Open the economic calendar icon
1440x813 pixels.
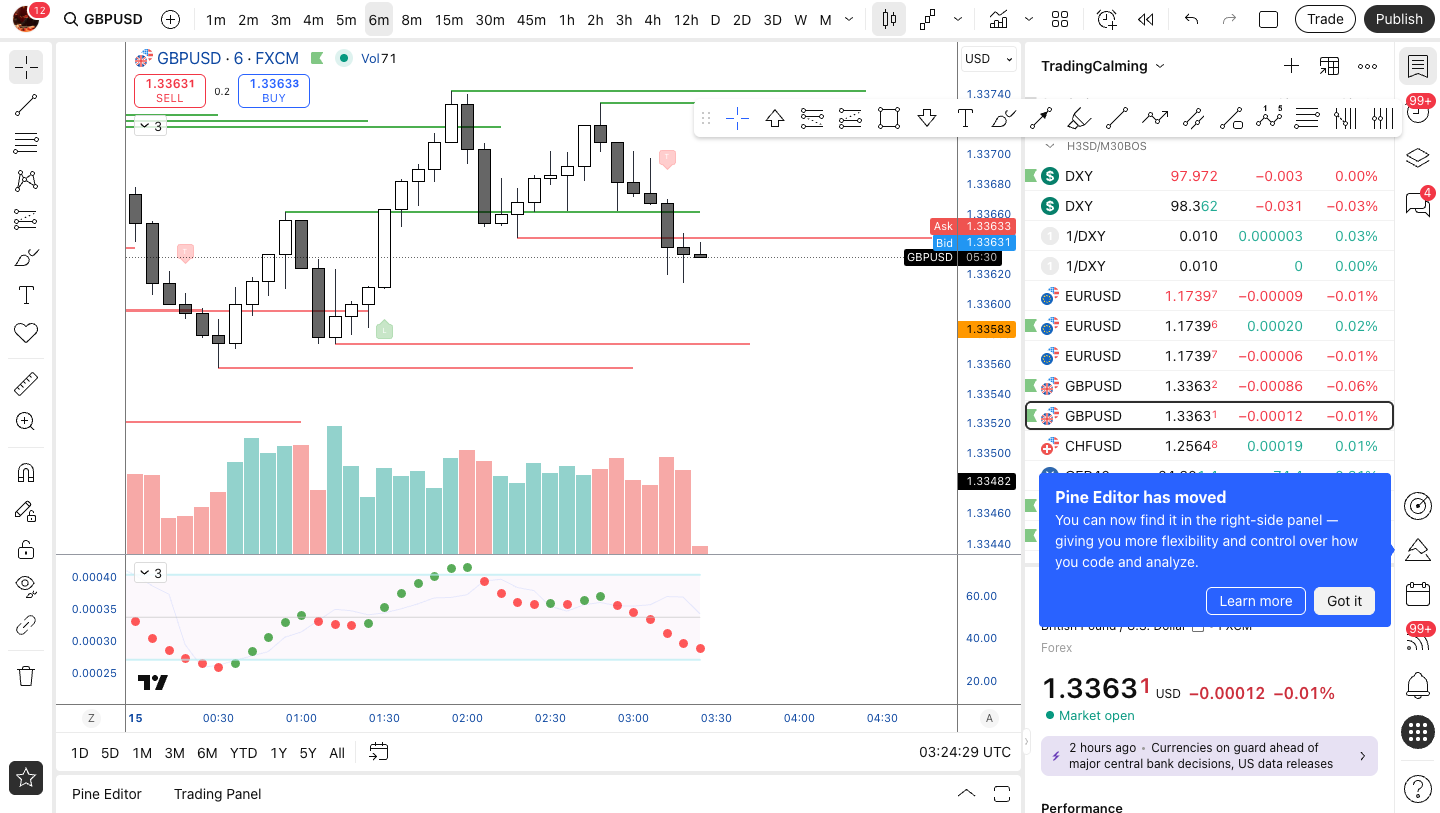coord(1417,594)
